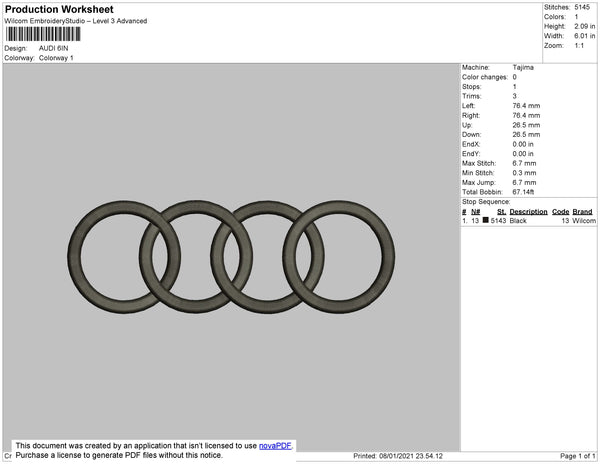Click the Min Stitch value 0.3 mm

[524, 173]
